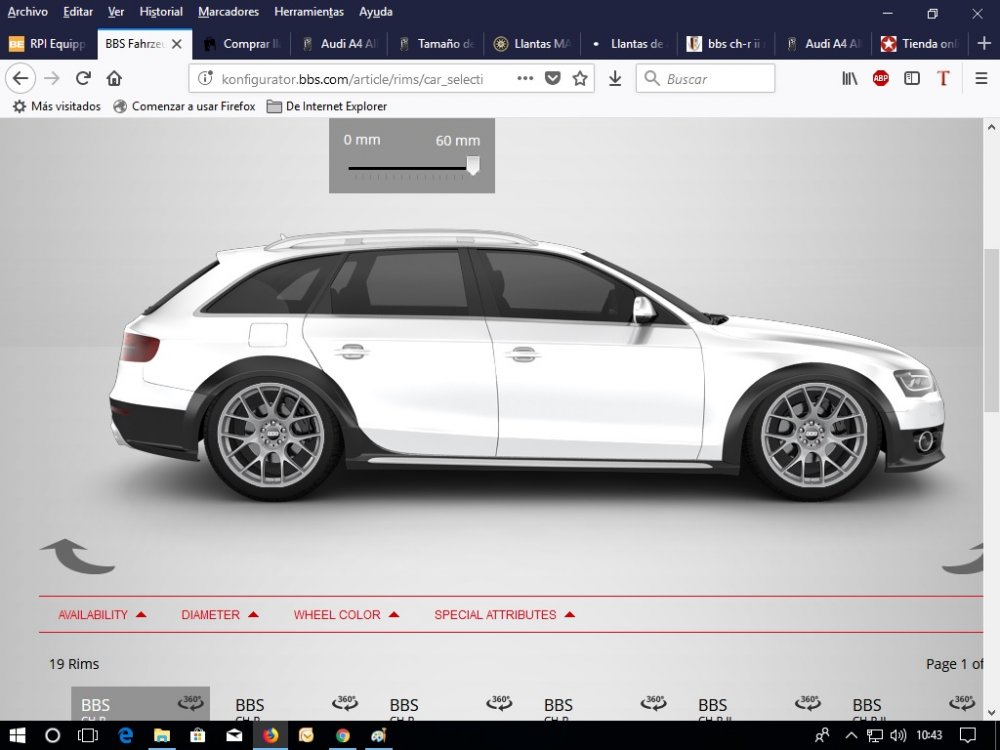
Task: Open the Firefox library
Action: click(x=849, y=78)
